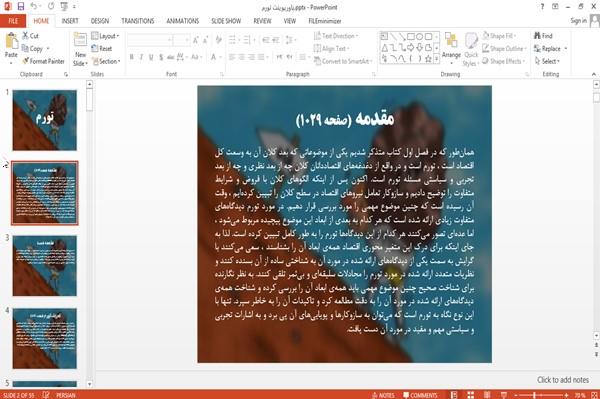Select slide 1 thumbnail titled تورم
Image resolution: width=600 pixels, height=399 pixels.
[x=44, y=120]
